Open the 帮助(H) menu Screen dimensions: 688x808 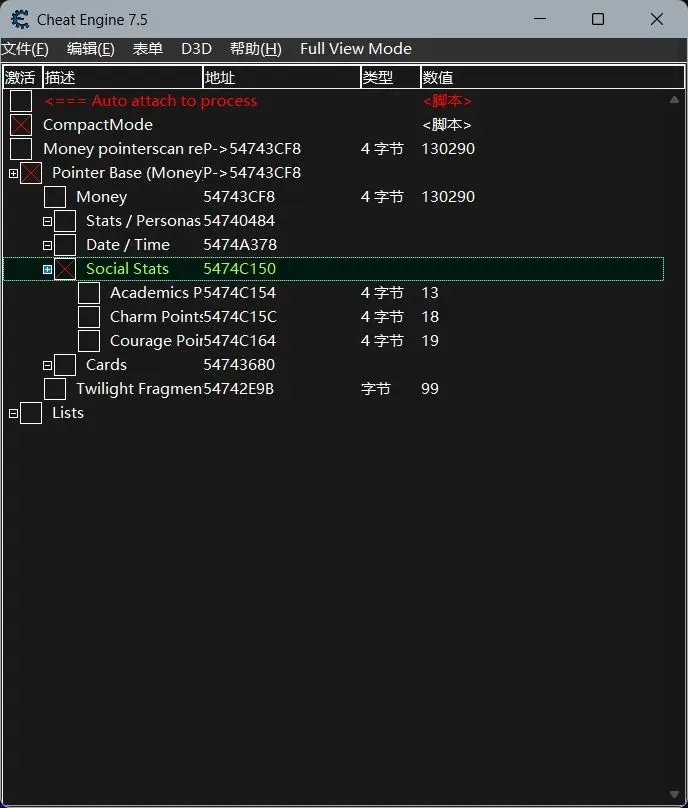256,49
